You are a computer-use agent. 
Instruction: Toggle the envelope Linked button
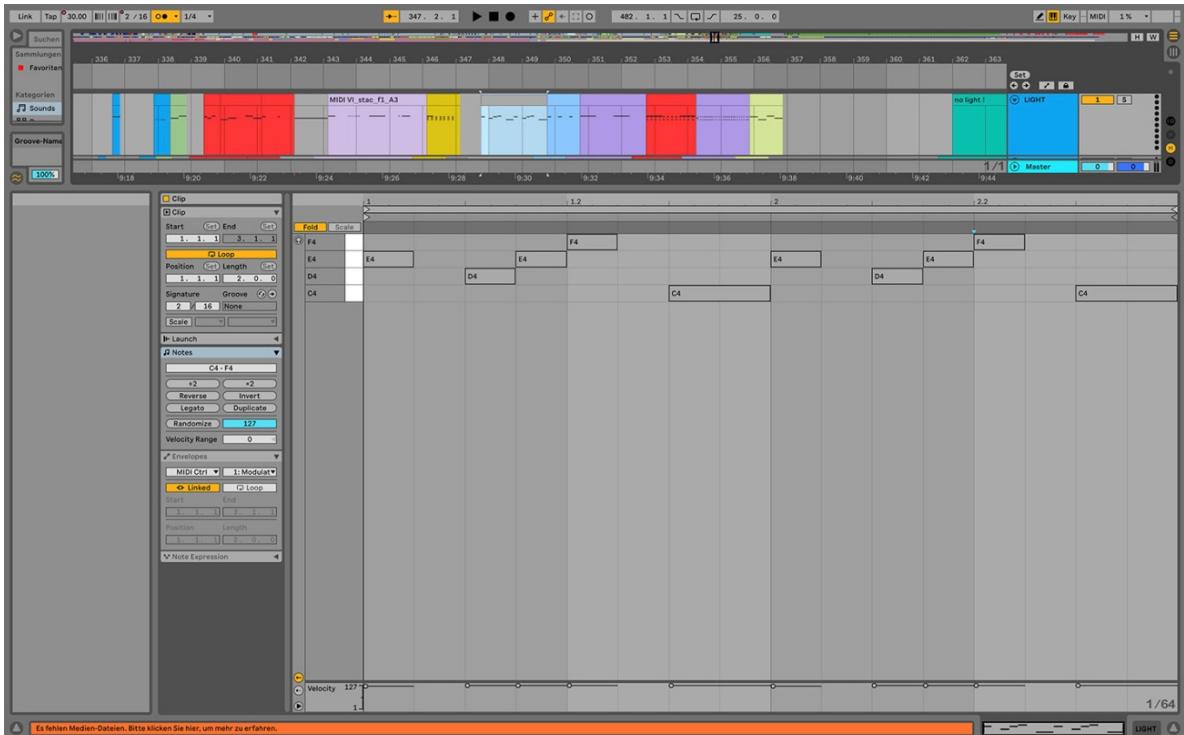(193, 488)
